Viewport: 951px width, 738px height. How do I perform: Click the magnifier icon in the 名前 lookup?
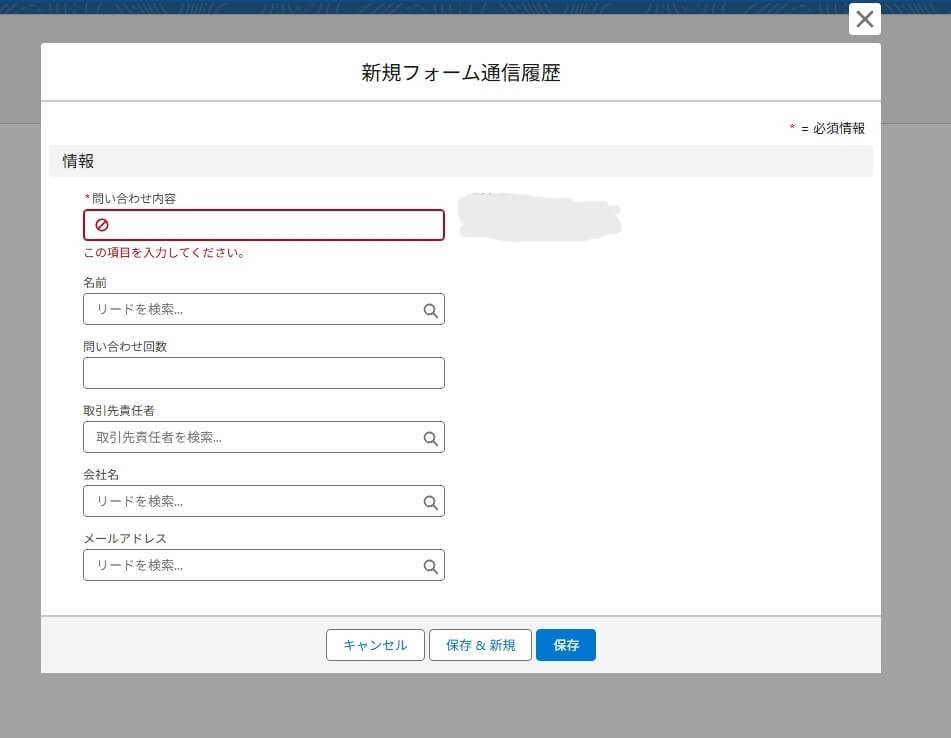click(431, 309)
